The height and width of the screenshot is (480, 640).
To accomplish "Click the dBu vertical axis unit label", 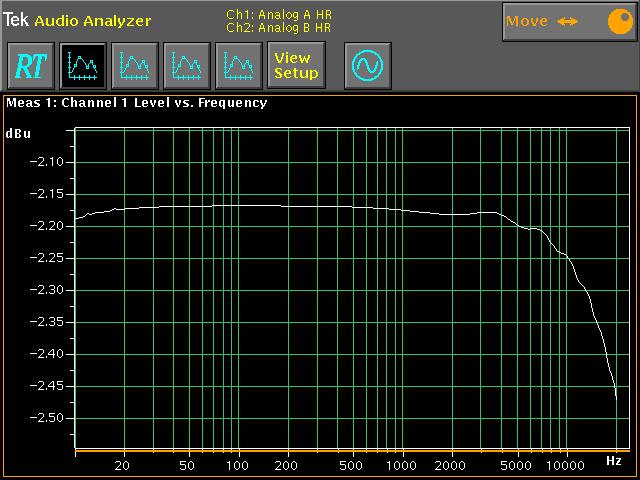I will (x=17, y=133).
